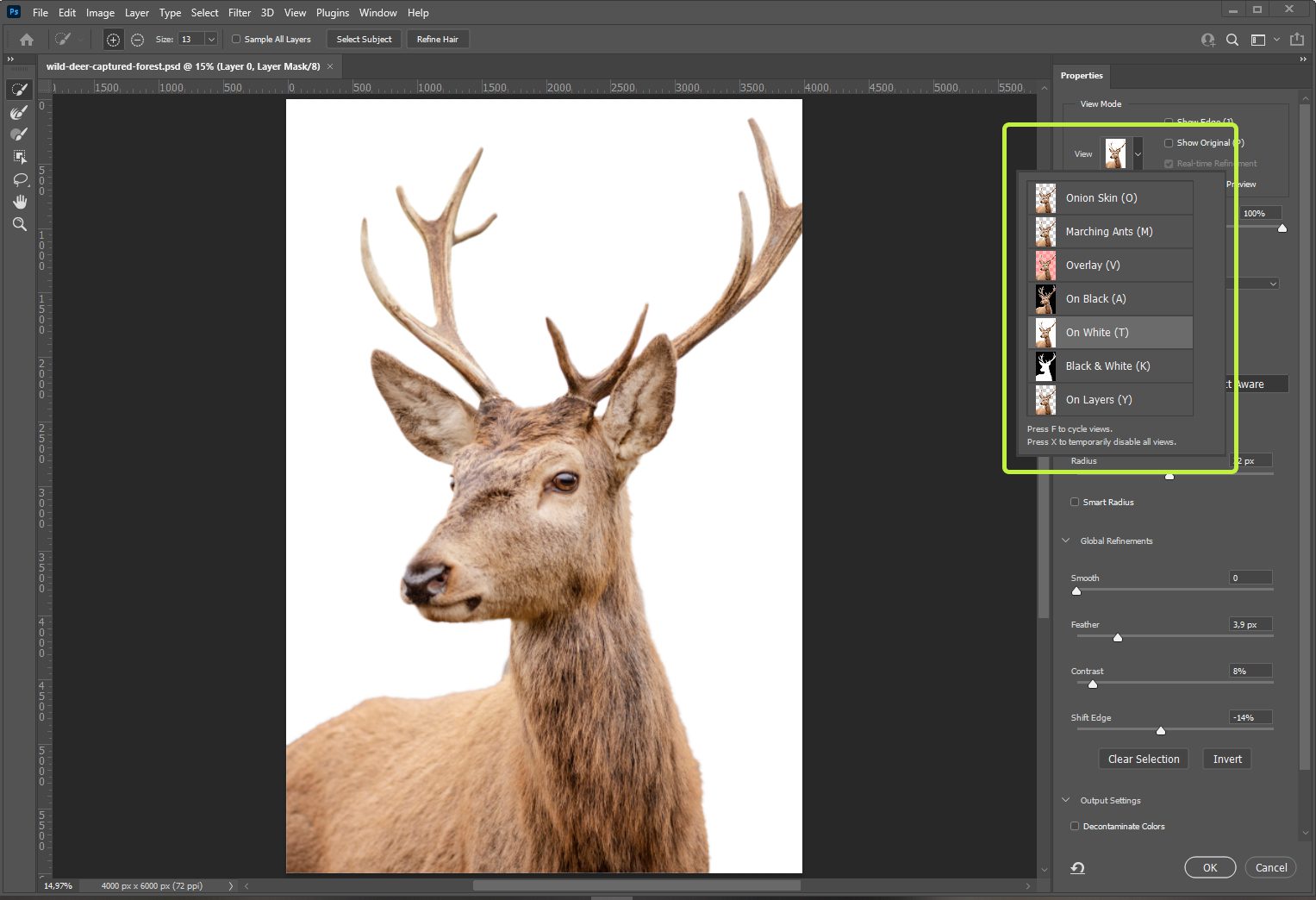Enable Decontaminate Colors checkbox

coord(1075,826)
